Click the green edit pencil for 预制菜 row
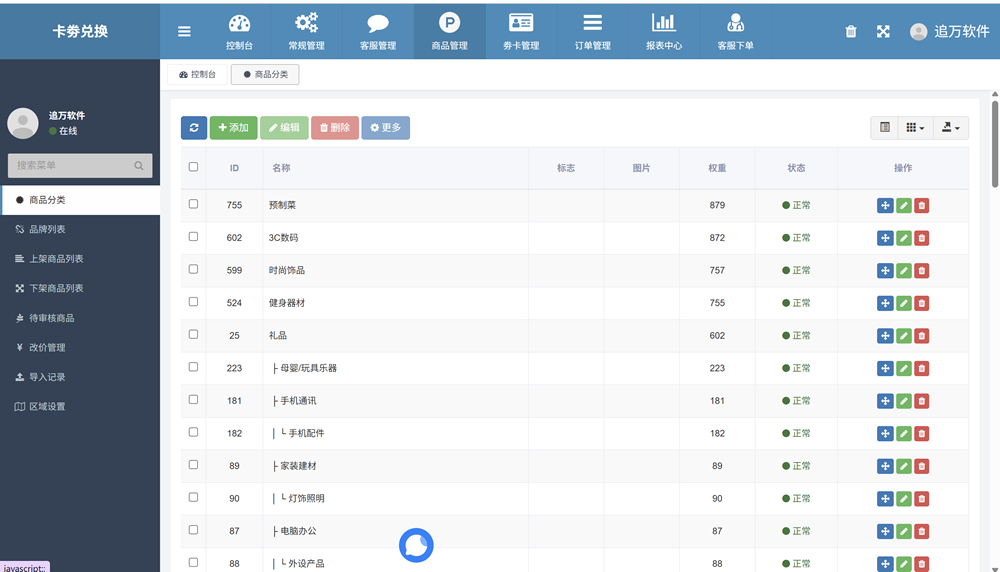1000x572 pixels. tap(904, 206)
